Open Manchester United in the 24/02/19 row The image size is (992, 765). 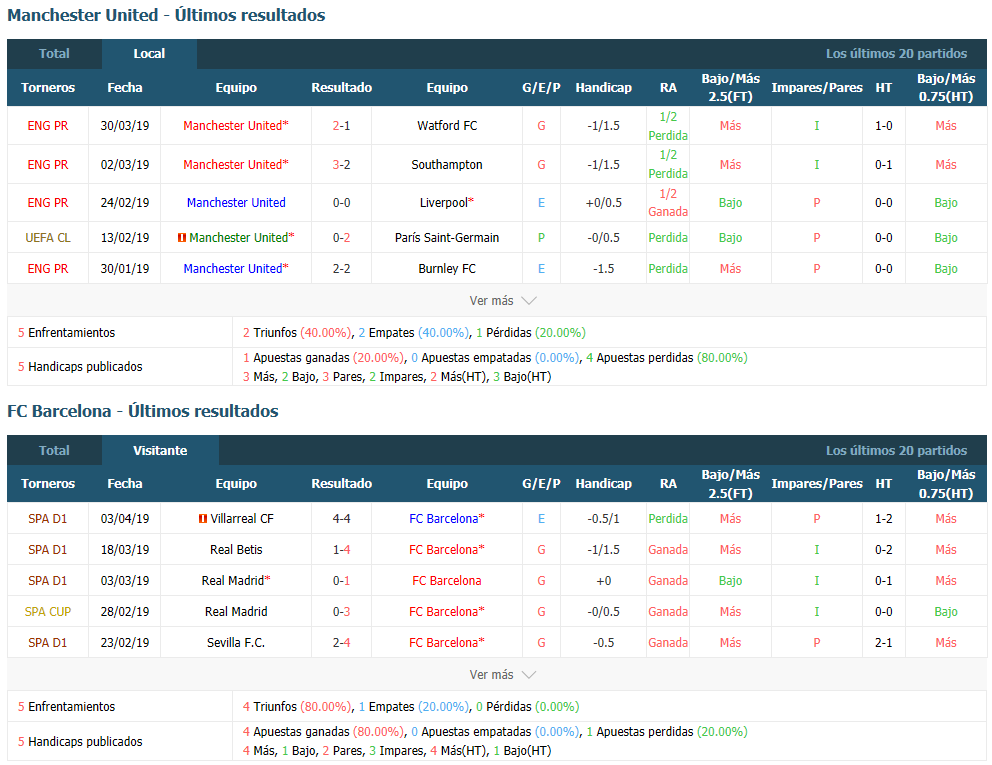(x=236, y=202)
